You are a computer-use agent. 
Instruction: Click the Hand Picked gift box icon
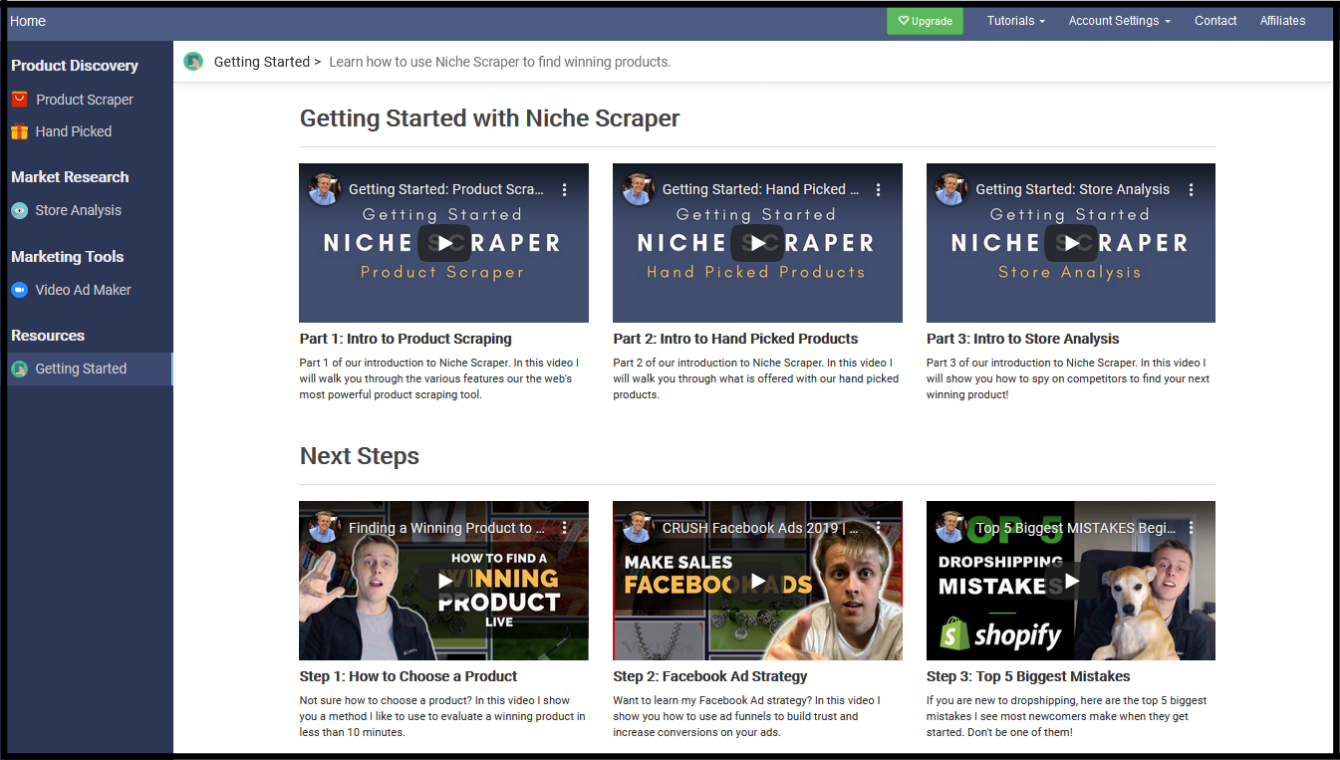19,131
